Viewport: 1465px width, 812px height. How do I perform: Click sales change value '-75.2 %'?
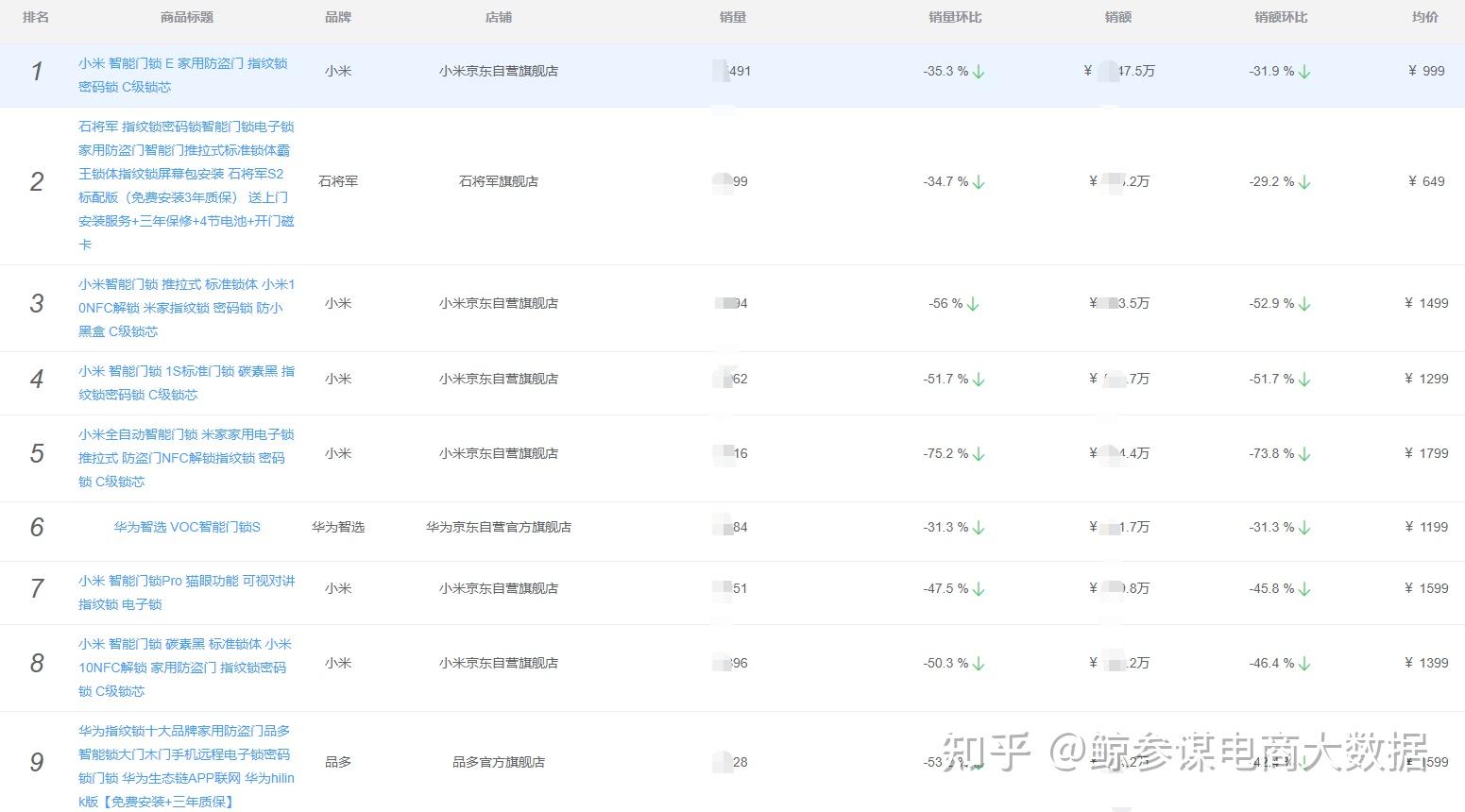point(945,453)
